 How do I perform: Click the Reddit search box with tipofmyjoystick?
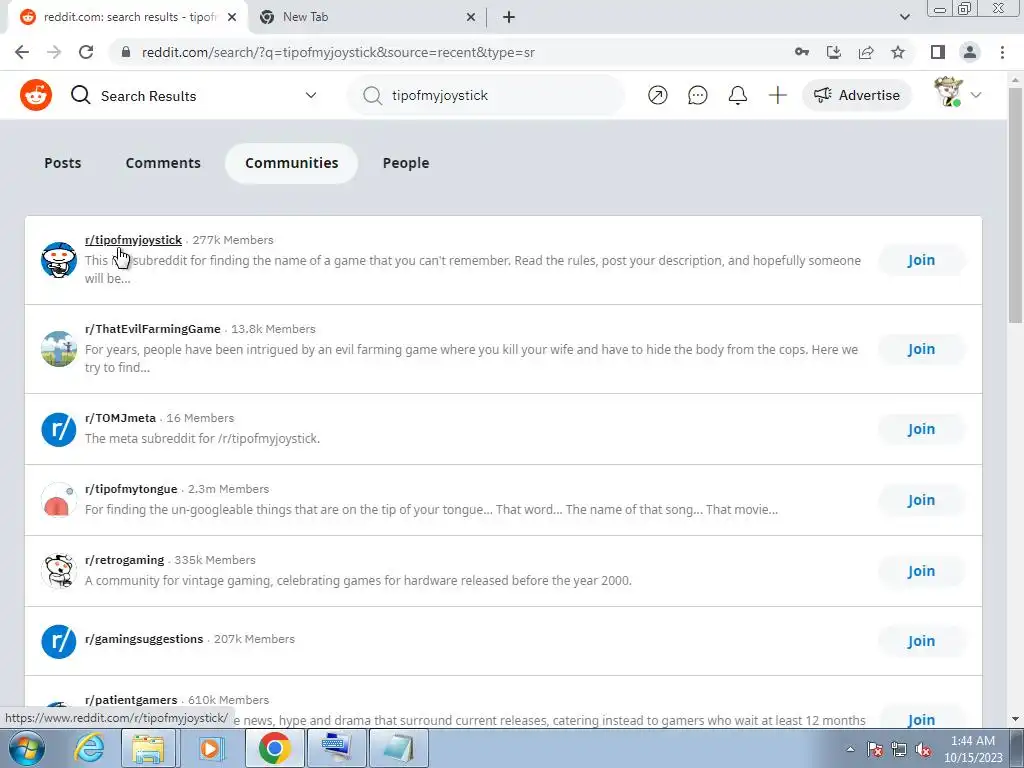pyautogui.click(x=486, y=95)
